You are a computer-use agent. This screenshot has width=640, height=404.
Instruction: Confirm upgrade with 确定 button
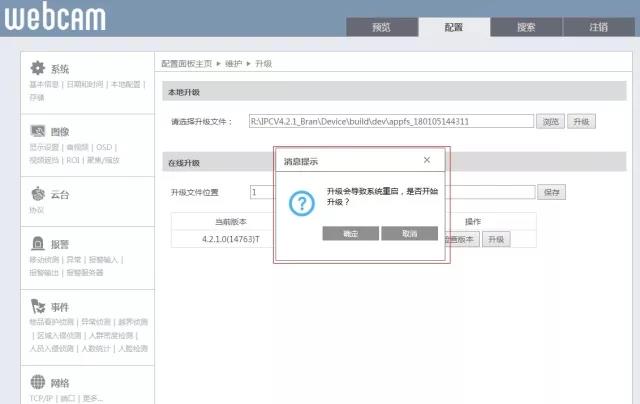351,233
